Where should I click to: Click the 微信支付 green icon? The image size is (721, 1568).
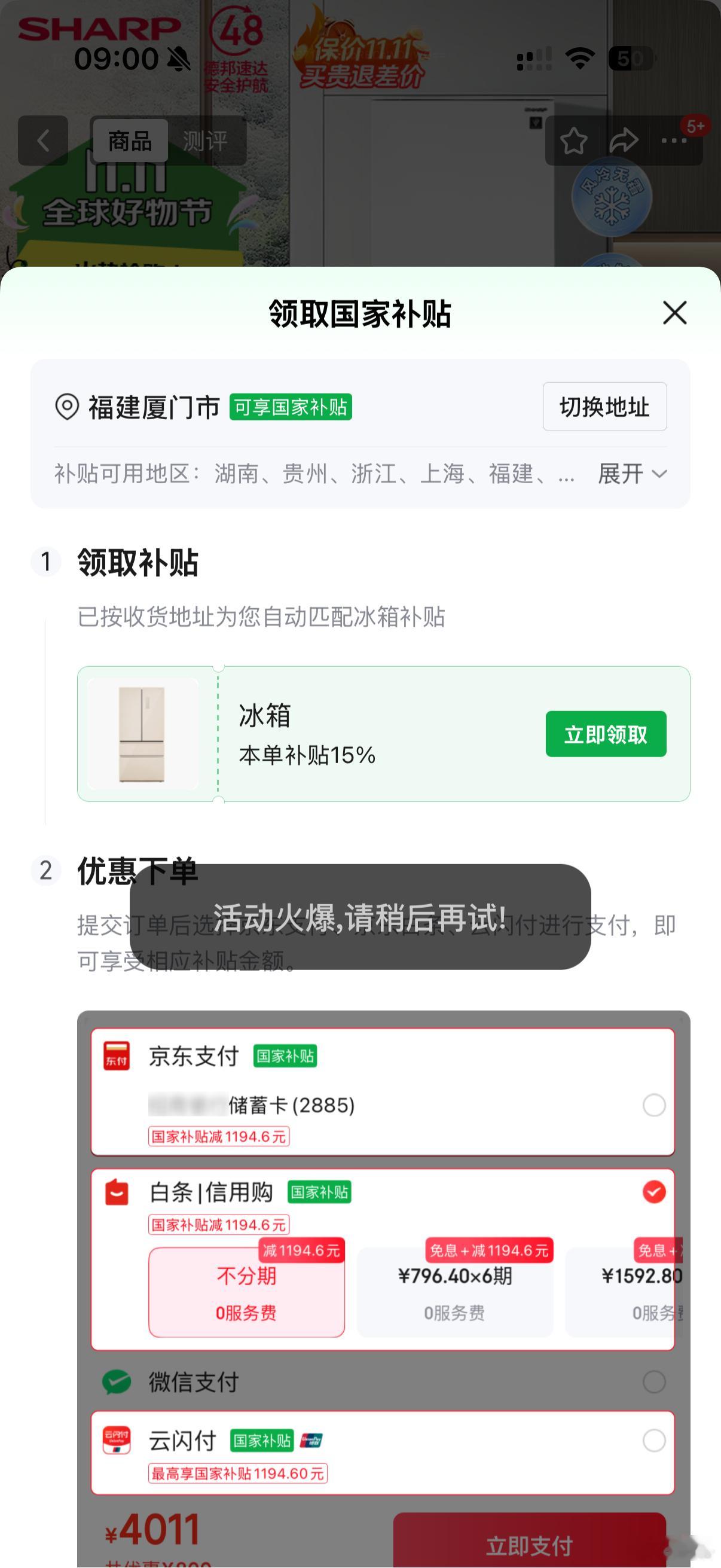[115, 1383]
